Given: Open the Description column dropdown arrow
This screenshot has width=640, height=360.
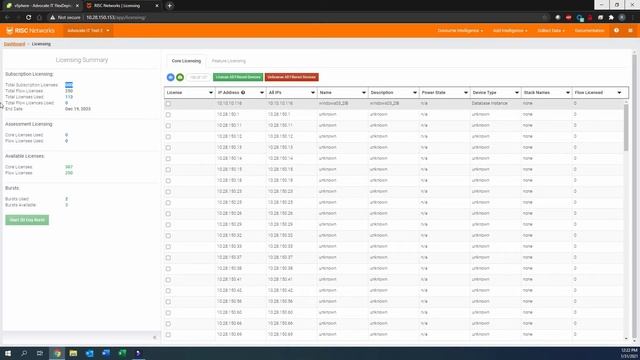Looking at the screenshot, I should pos(415,93).
